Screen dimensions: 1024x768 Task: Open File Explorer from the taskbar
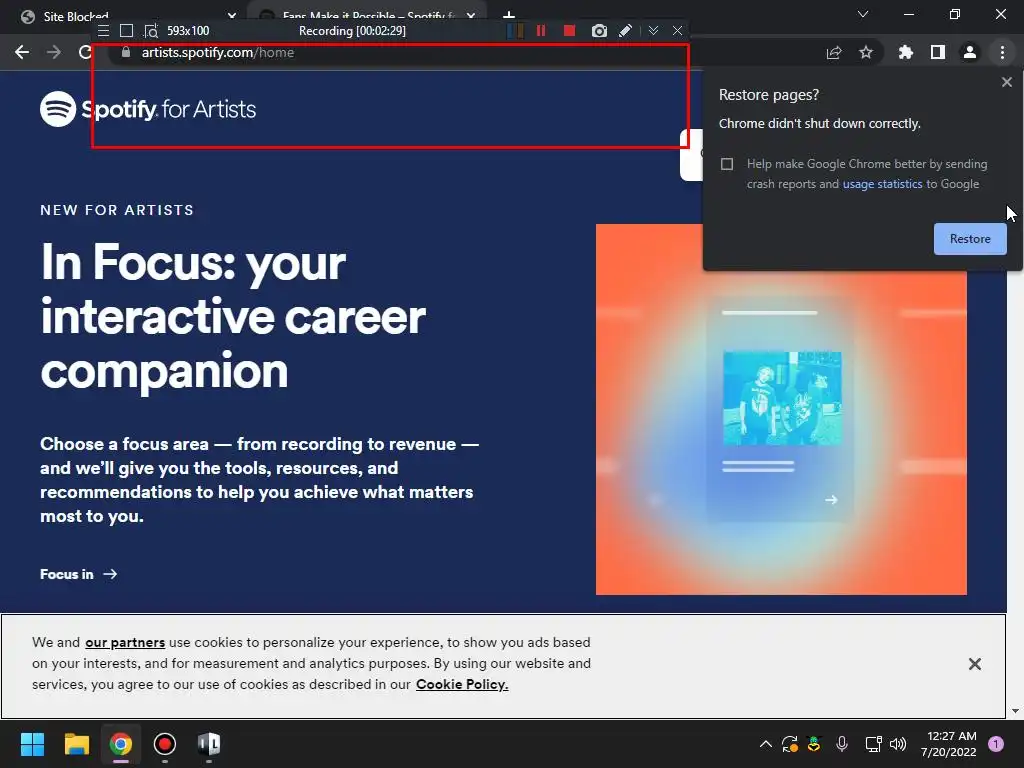pyautogui.click(x=76, y=744)
